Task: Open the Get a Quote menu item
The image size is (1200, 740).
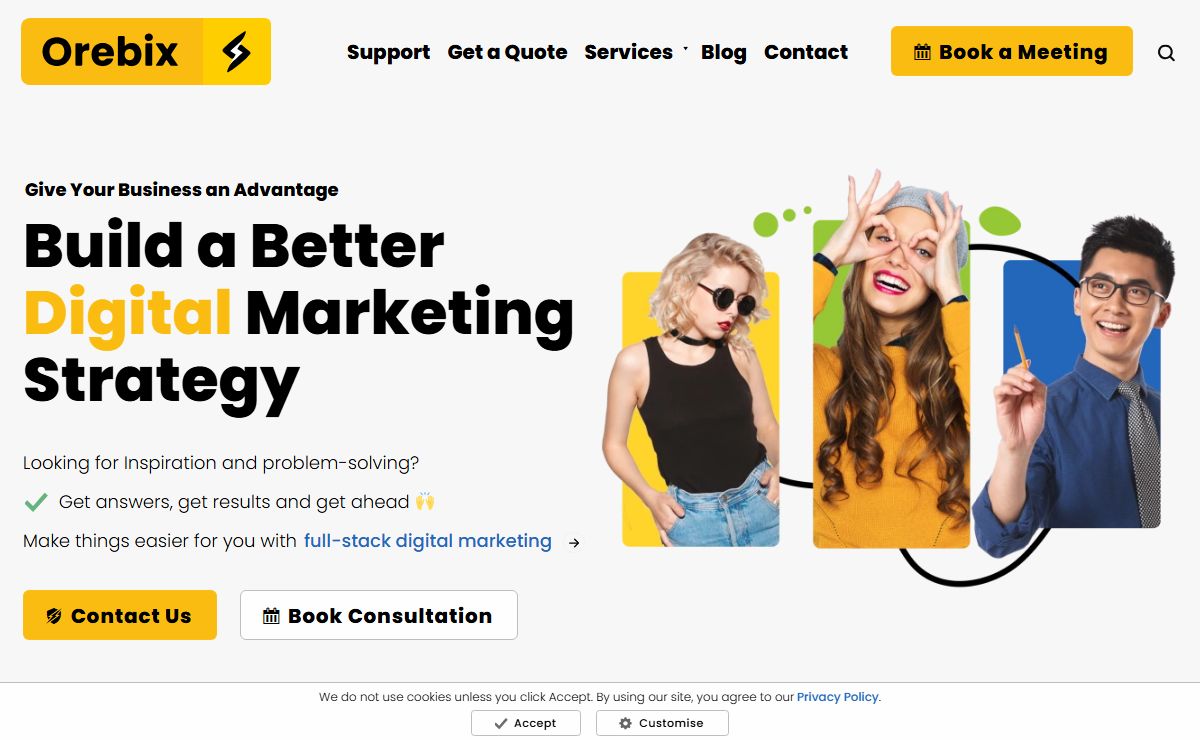Action: tap(507, 52)
